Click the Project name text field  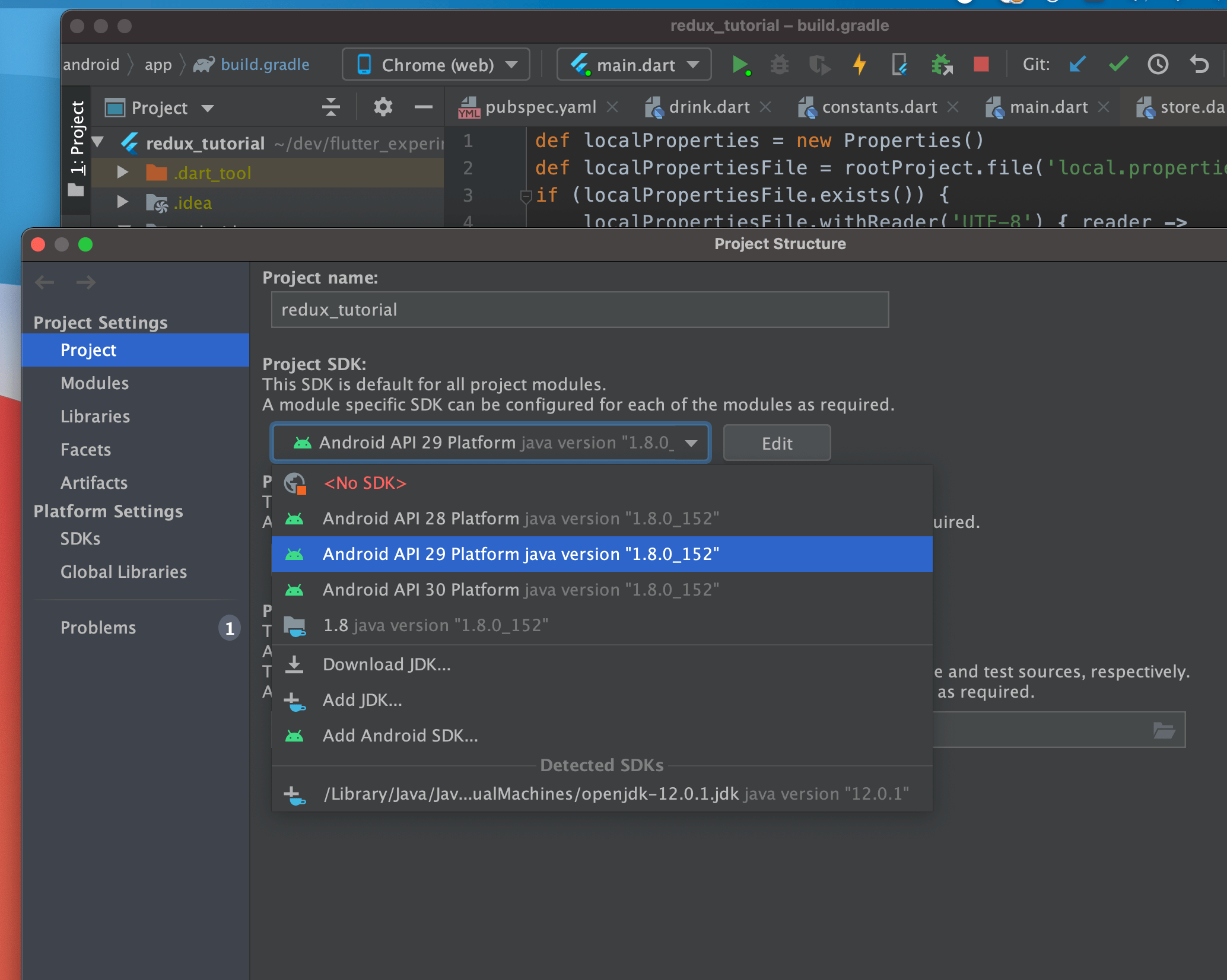(x=579, y=309)
